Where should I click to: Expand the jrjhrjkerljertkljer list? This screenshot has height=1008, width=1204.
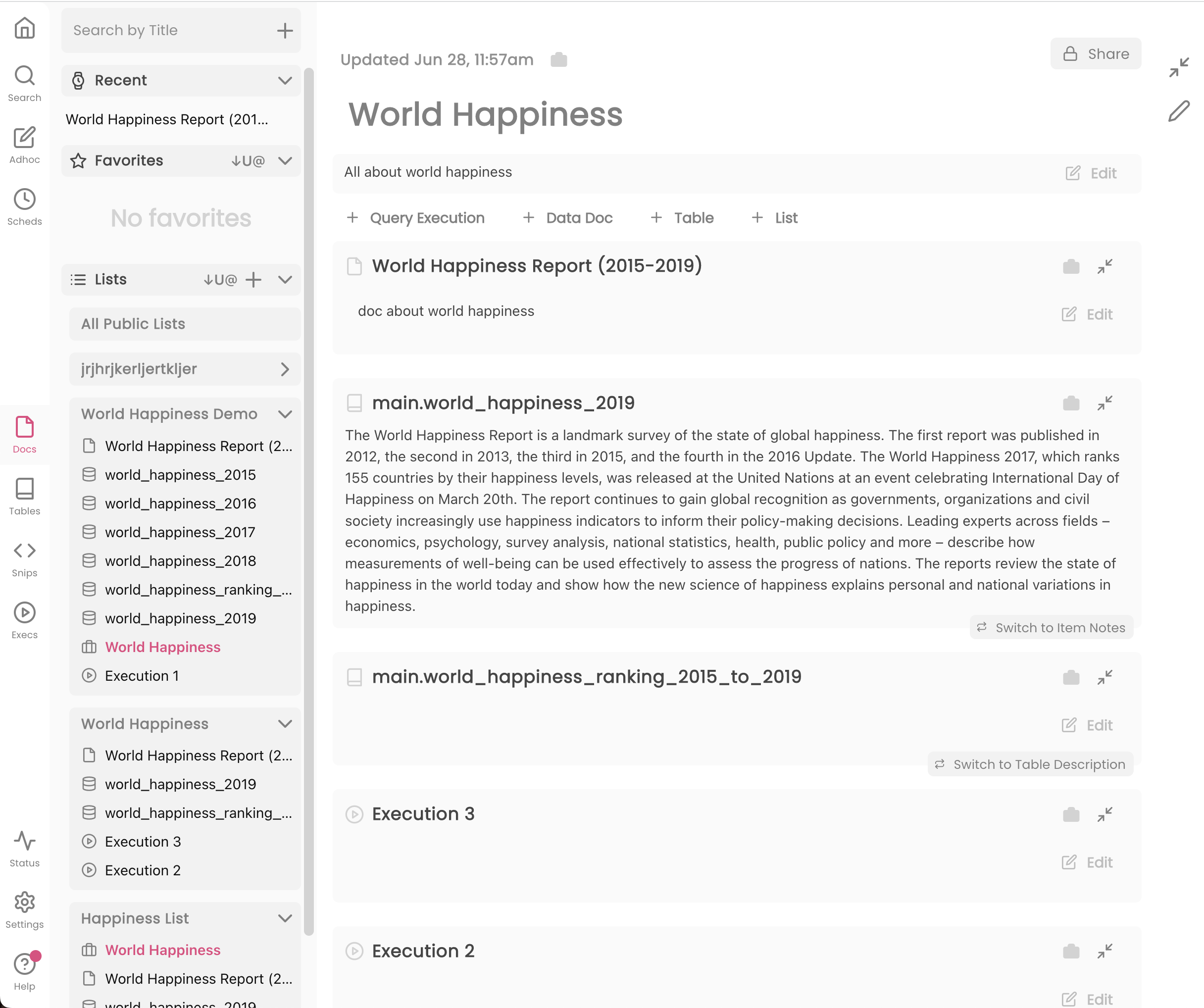click(285, 369)
